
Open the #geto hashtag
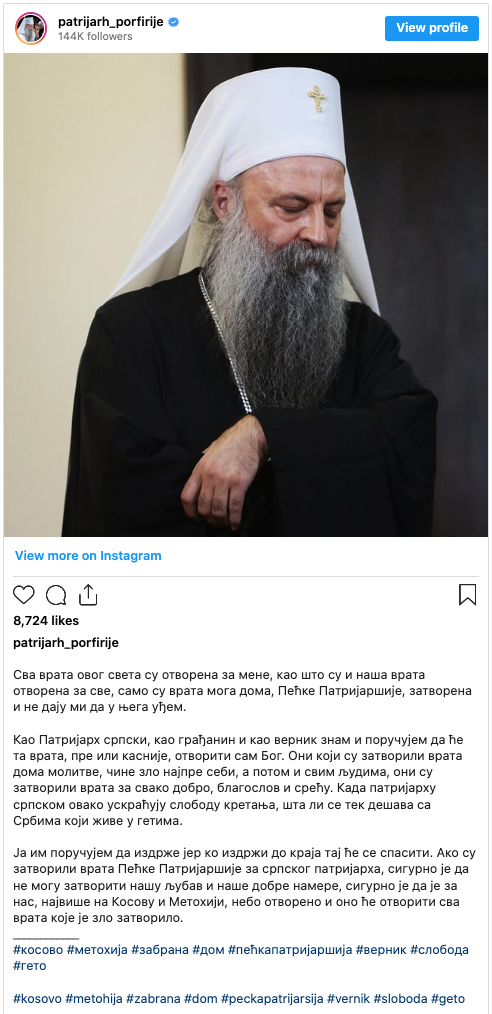(448, 998)
